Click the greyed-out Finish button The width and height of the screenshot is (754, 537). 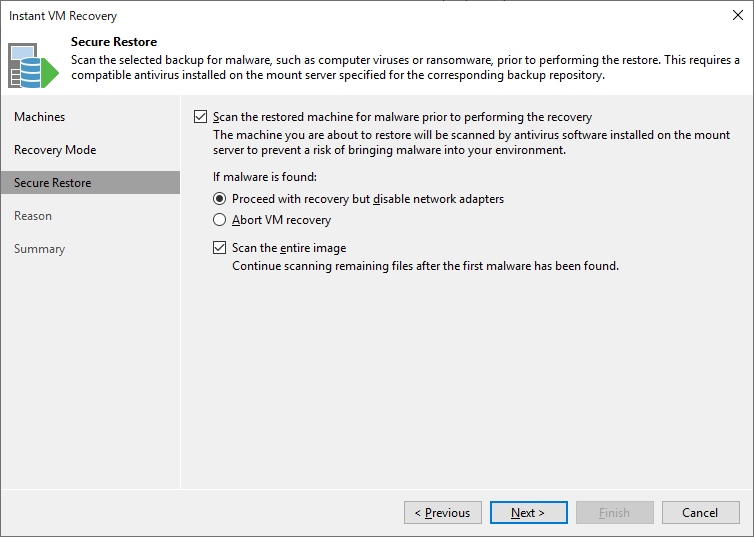615,512
